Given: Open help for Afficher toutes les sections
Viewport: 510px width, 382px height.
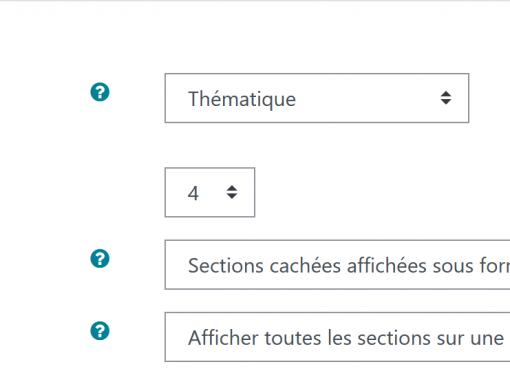Looking at the screenshot, I should point(100,331).
